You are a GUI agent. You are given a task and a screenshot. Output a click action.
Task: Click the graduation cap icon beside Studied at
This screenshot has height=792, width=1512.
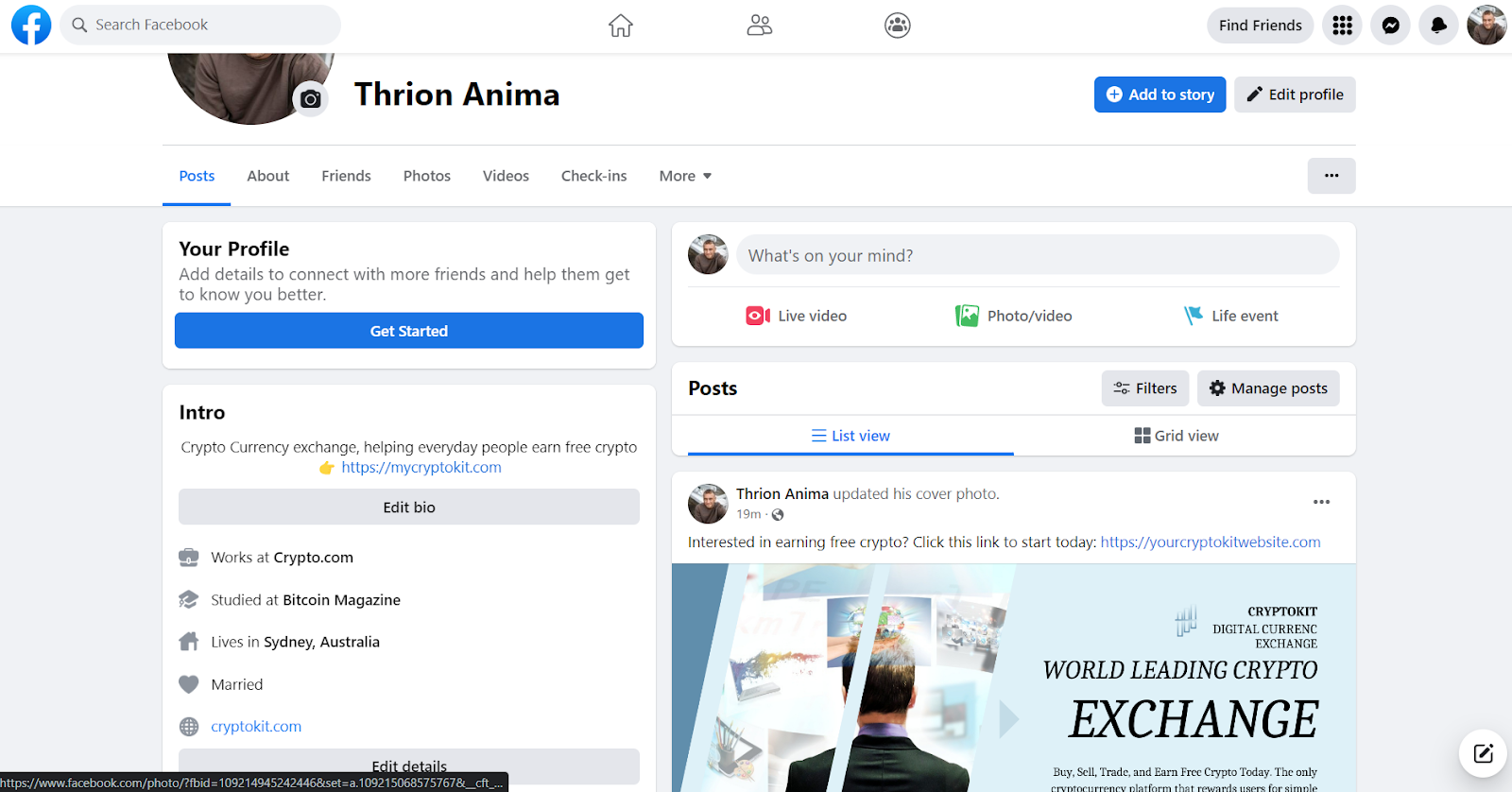pyautogui.click(x=189, y=600)
